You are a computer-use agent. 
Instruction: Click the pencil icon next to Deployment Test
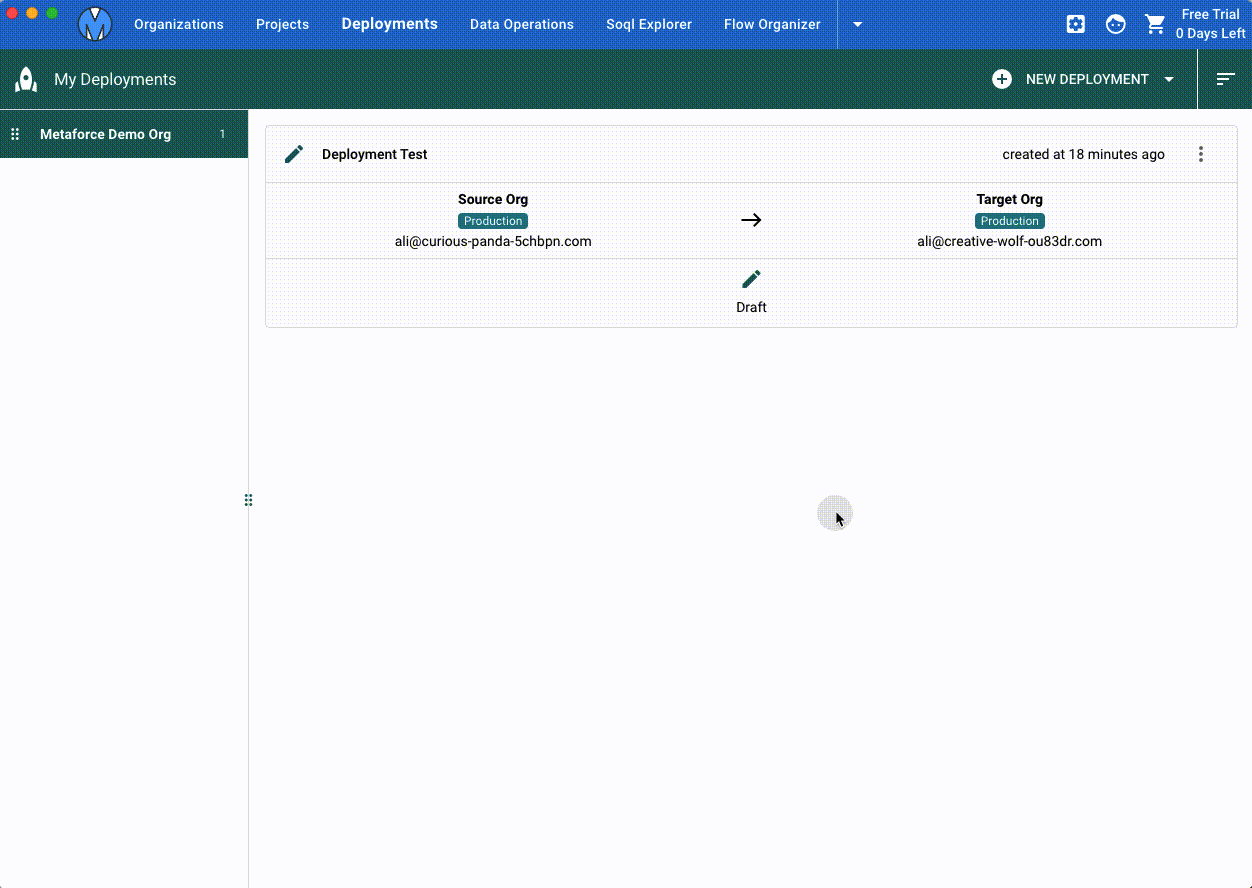pyautogui.click(x=294, y=154)
